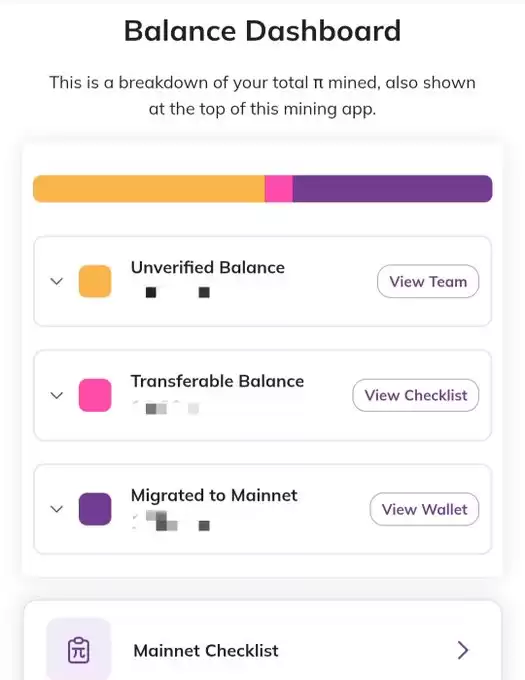Click the Mainnet Checklist clipboard pi icon

(x=78, y=649)
